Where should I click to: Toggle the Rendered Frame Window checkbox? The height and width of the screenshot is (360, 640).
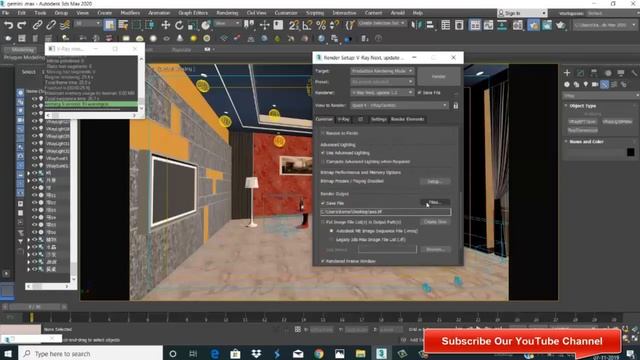(323, 261)
